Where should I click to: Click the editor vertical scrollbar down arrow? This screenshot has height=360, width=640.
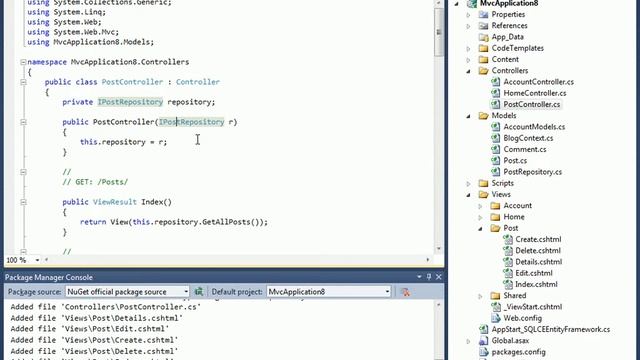click(x=439, y=248)
